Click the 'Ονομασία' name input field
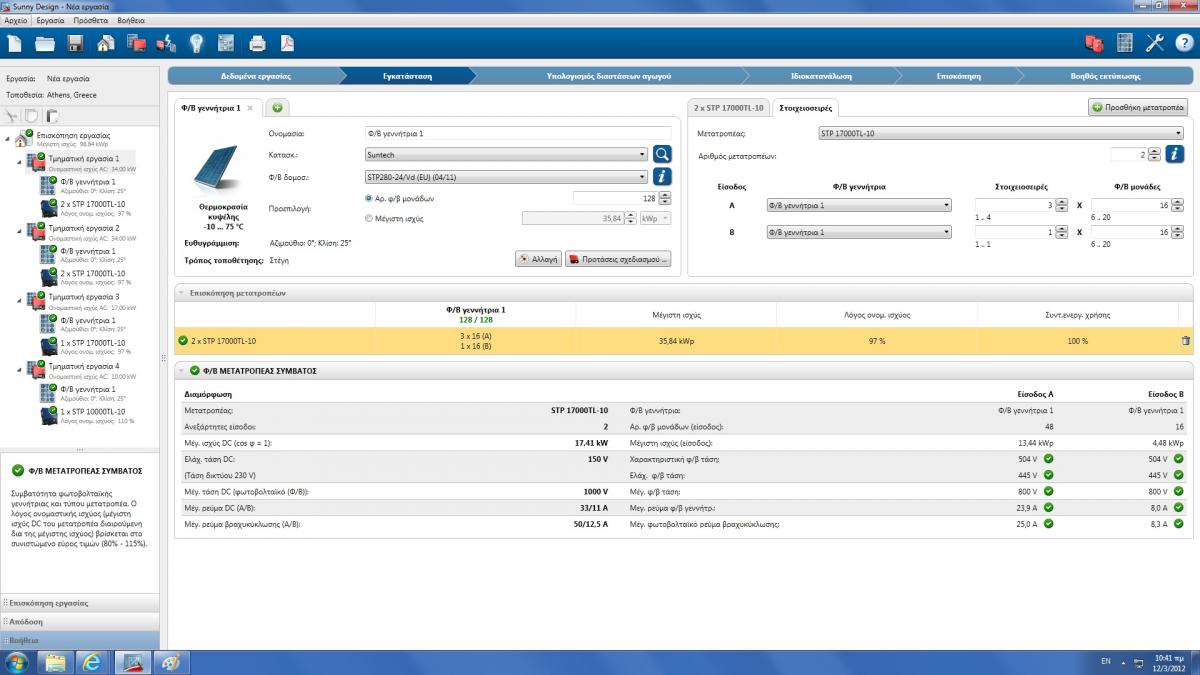The height and width of the screenshot is (675, 1200). (x=517, y=133)
